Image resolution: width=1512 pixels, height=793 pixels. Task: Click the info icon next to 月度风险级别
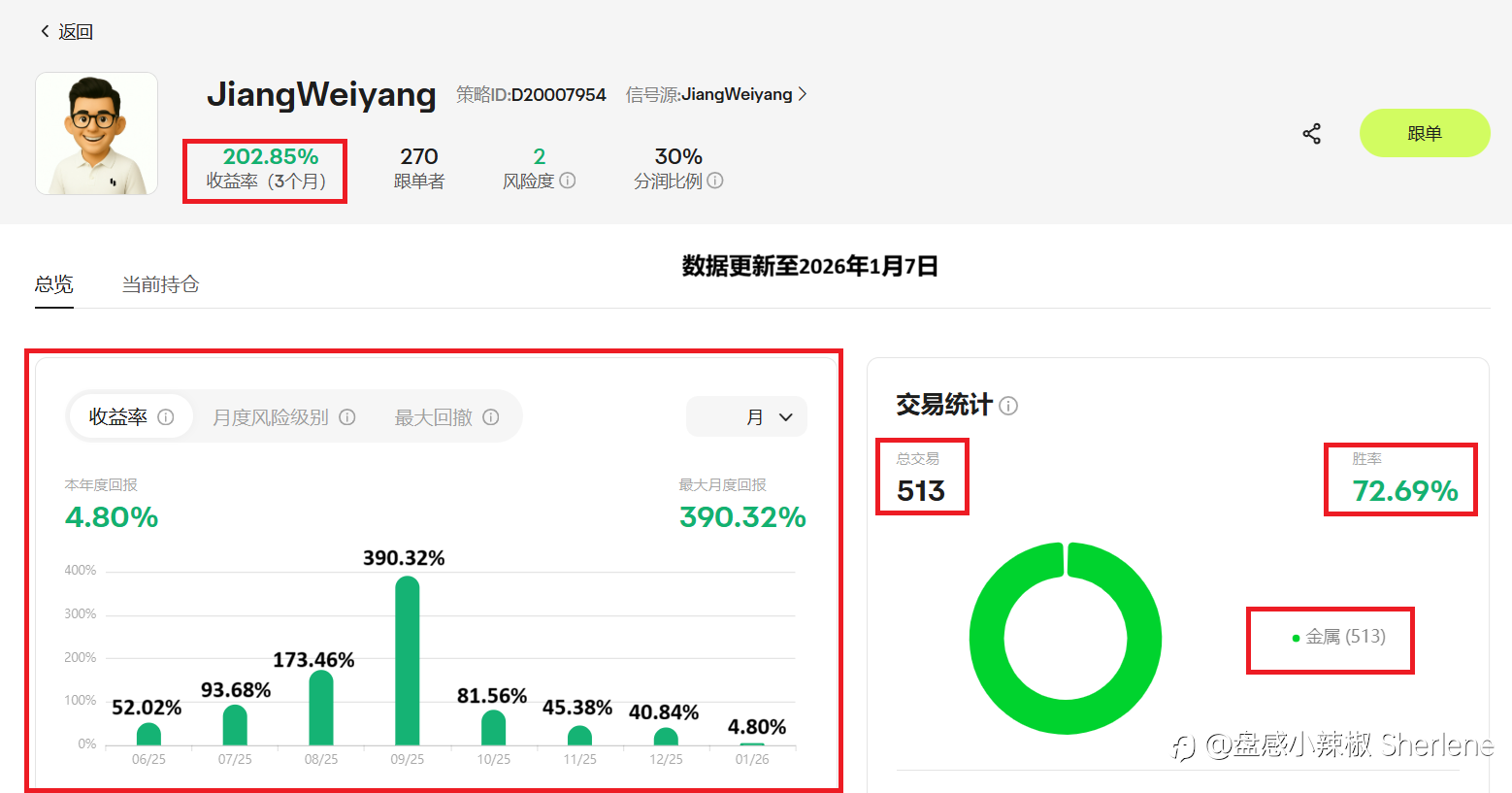click(x=347, y=417)
